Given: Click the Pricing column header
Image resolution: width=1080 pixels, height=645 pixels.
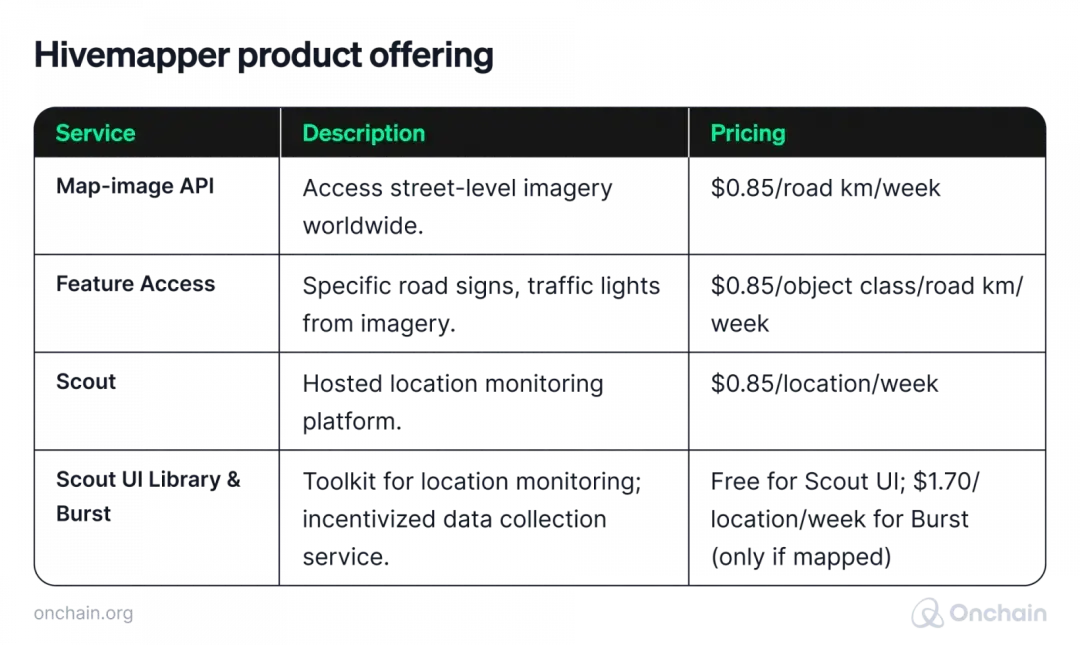Looking at the screenshot, I should click(x=747, y=133).
